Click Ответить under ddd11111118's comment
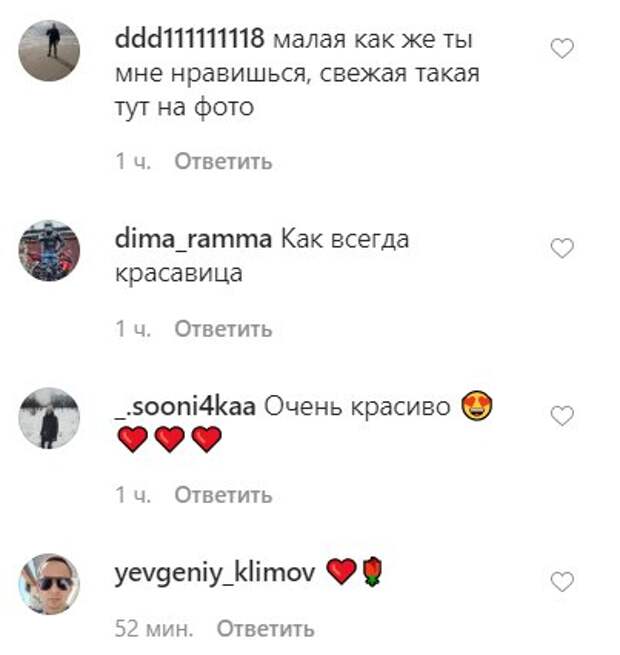This screenshot has width=620, height=655. click(223, 161)
